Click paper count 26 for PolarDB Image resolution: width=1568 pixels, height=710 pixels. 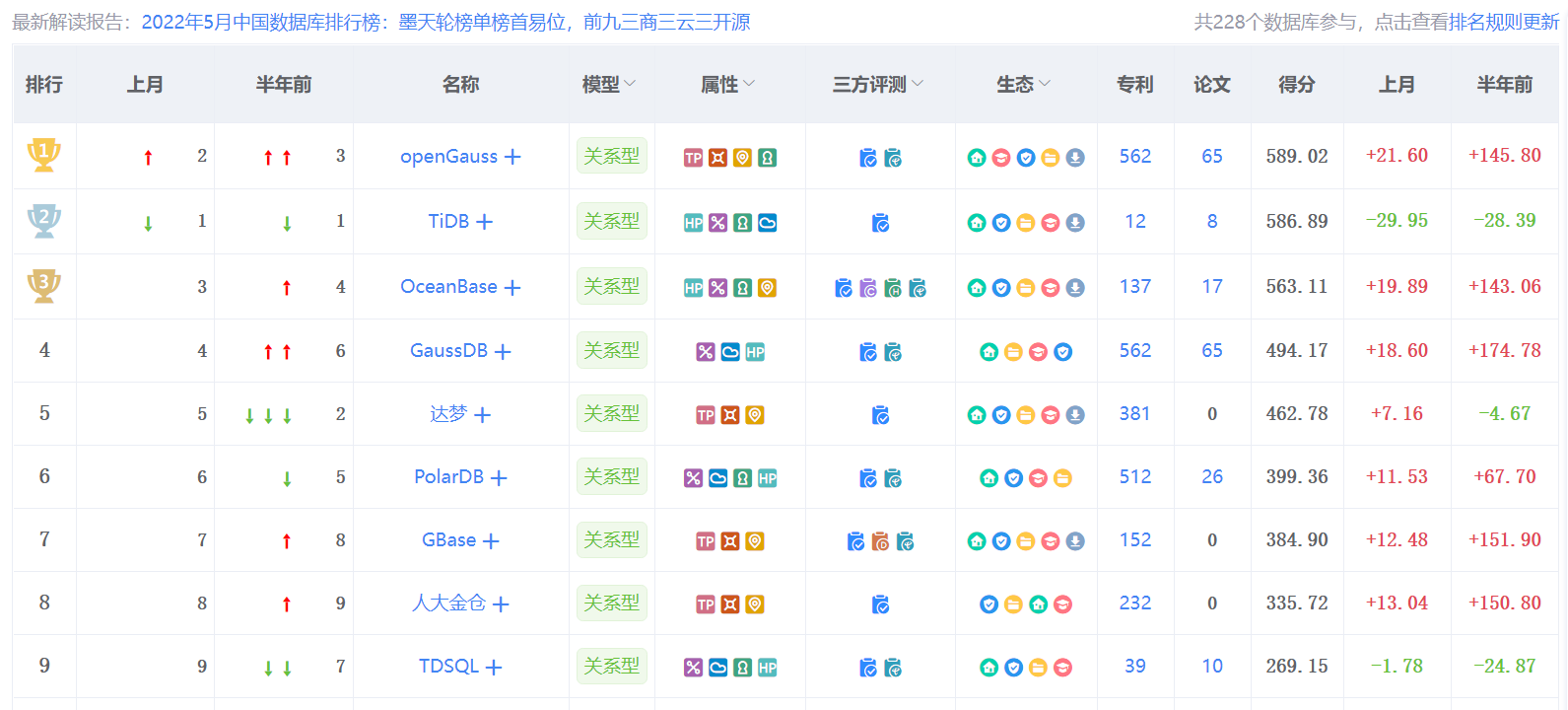tap(1212, 476)
